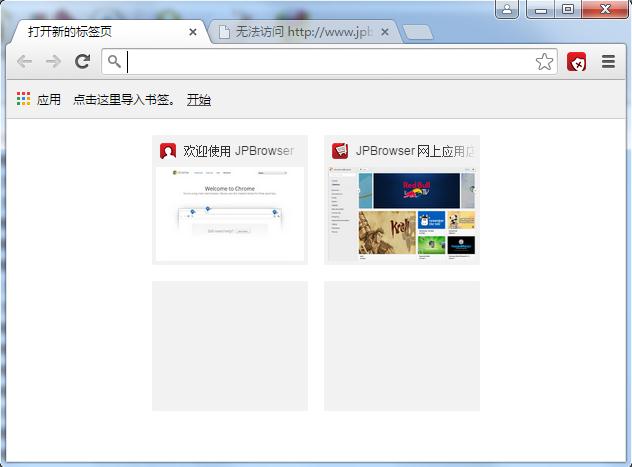The width and height of the screenshot is (632, 467).
Task: Click the 应用 bookmarks bar label
Action: tap(49, 100)
